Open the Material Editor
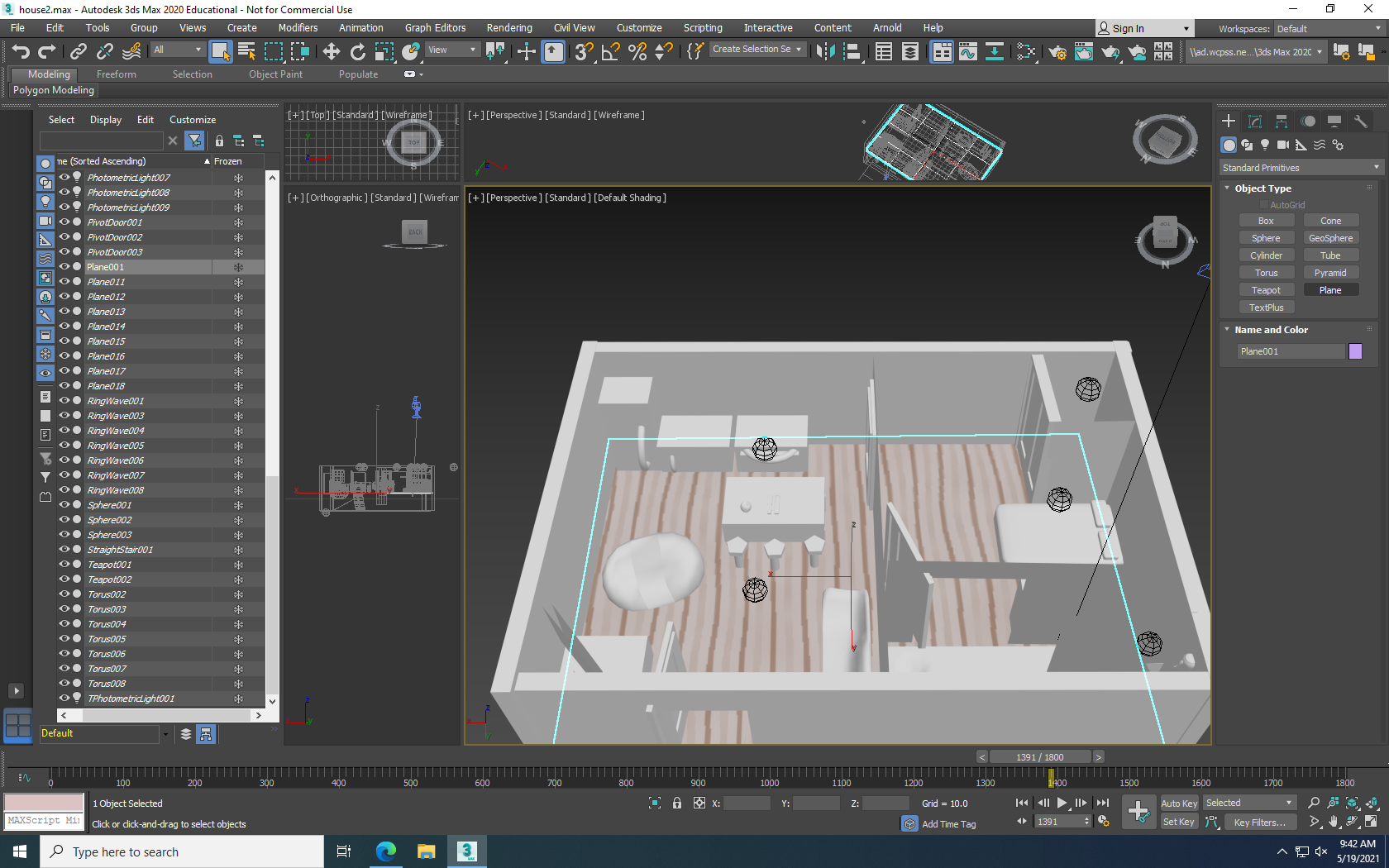The height and width of the screenshot is (868, 1389). 1025,51
